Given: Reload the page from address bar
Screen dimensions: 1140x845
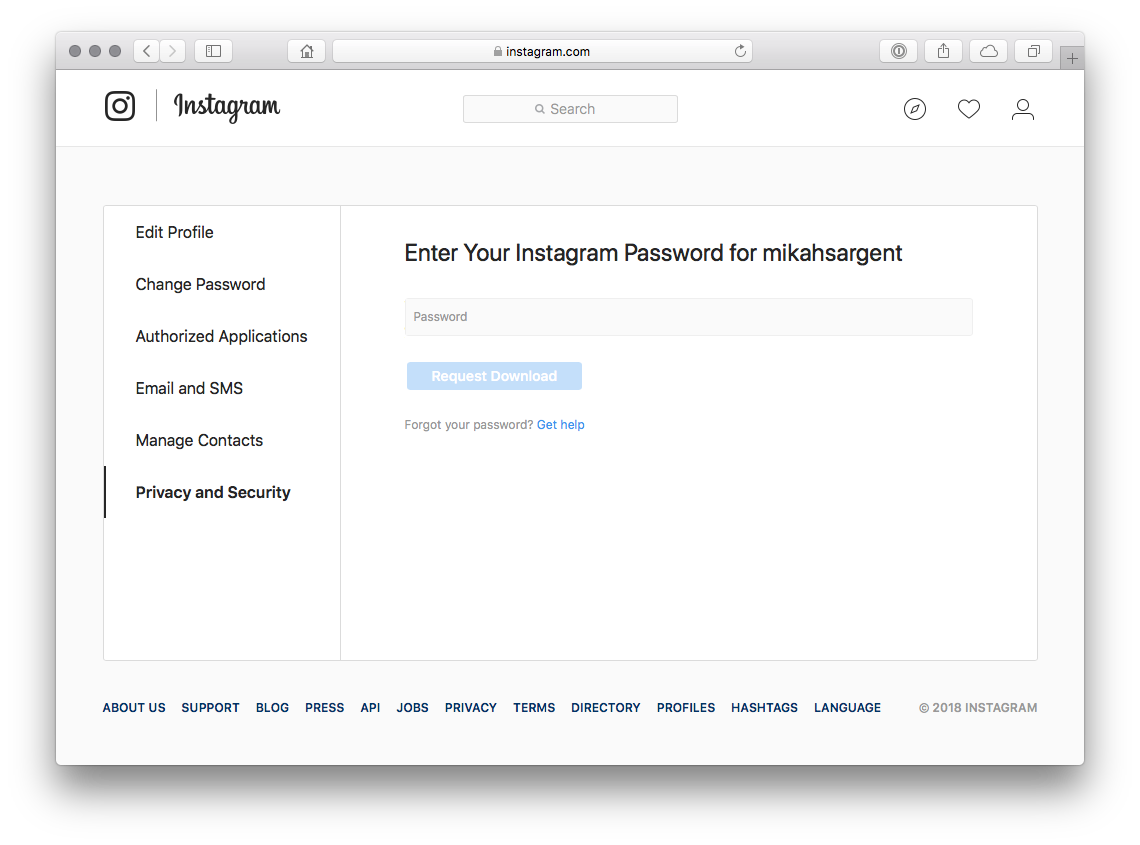Looking at the screenshot, I should tap(740, 51).
